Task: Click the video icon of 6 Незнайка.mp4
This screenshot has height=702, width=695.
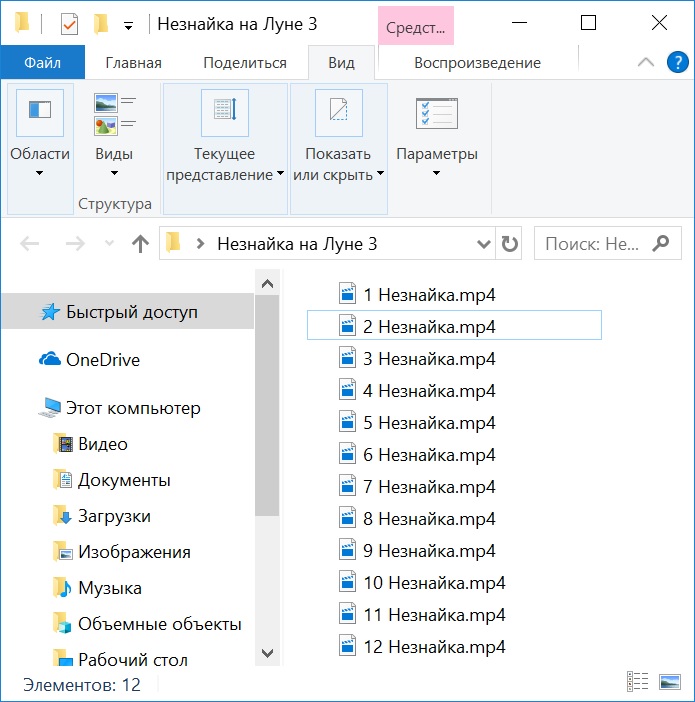Action: (x=348, y=454)
